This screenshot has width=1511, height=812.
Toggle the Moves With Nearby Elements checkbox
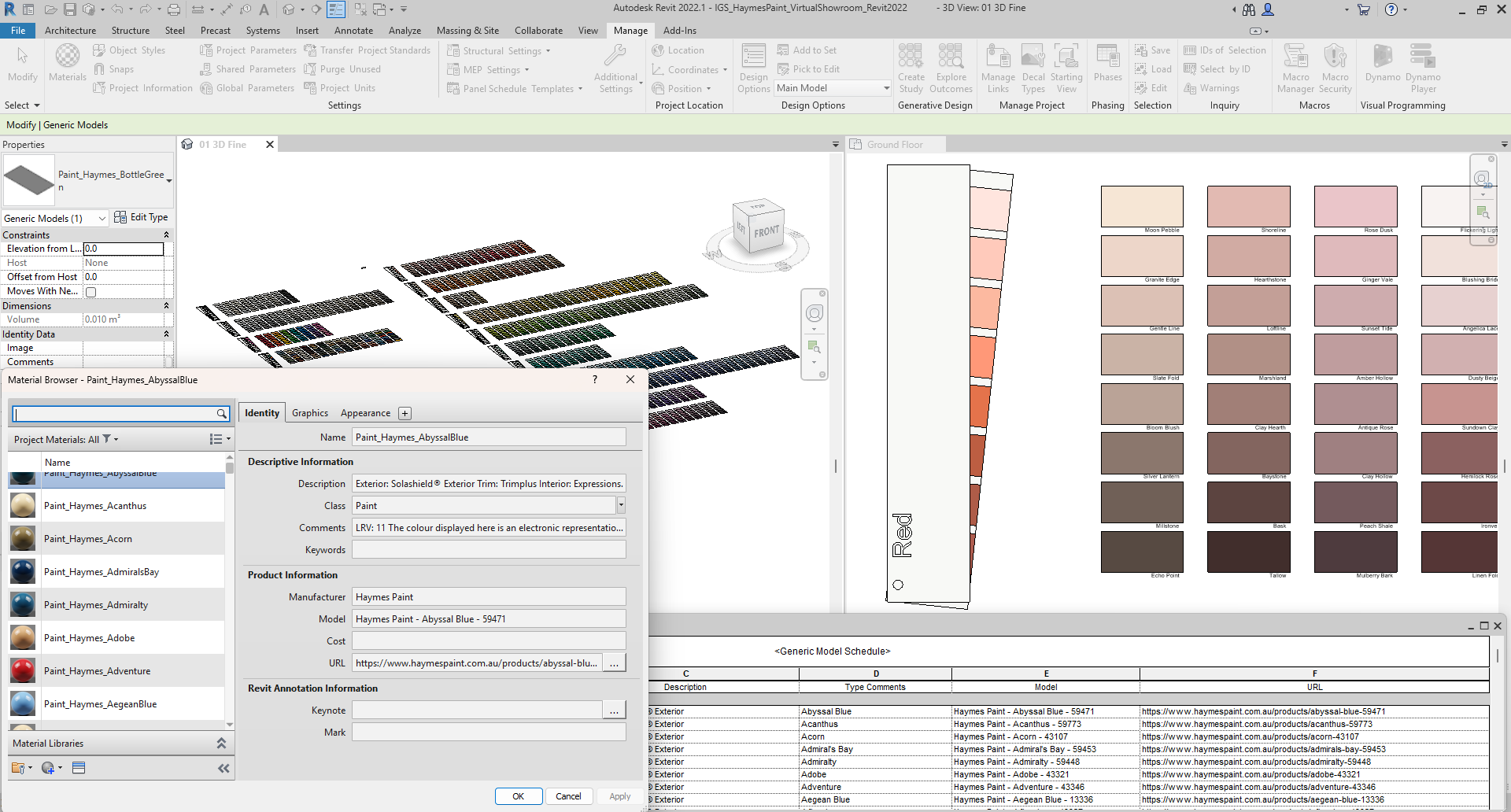point(91,291)
